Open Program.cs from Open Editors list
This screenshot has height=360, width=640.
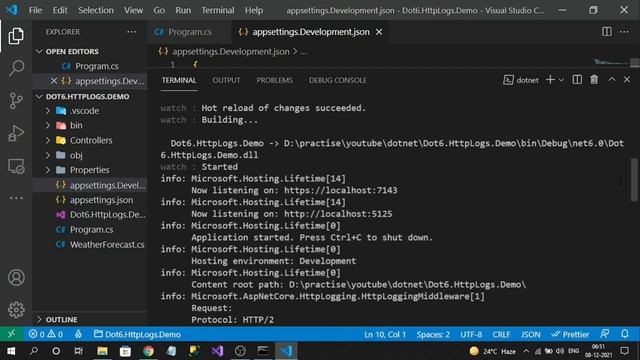pyautogui.click(x=90, y=66)
